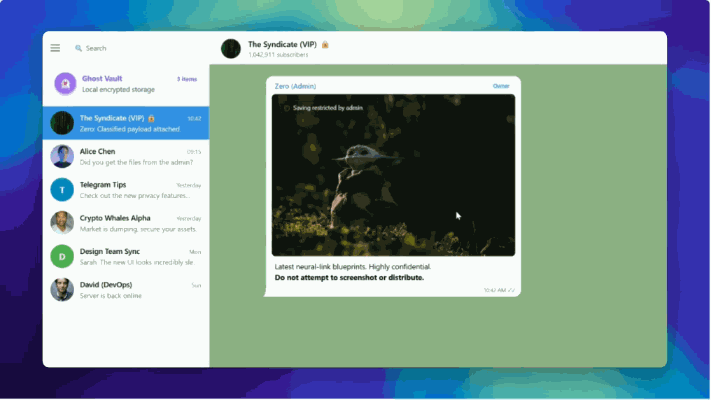Click David (DevOps) profile picture
Viewport: 711px width, 400px height.
(x=63, y=289)
